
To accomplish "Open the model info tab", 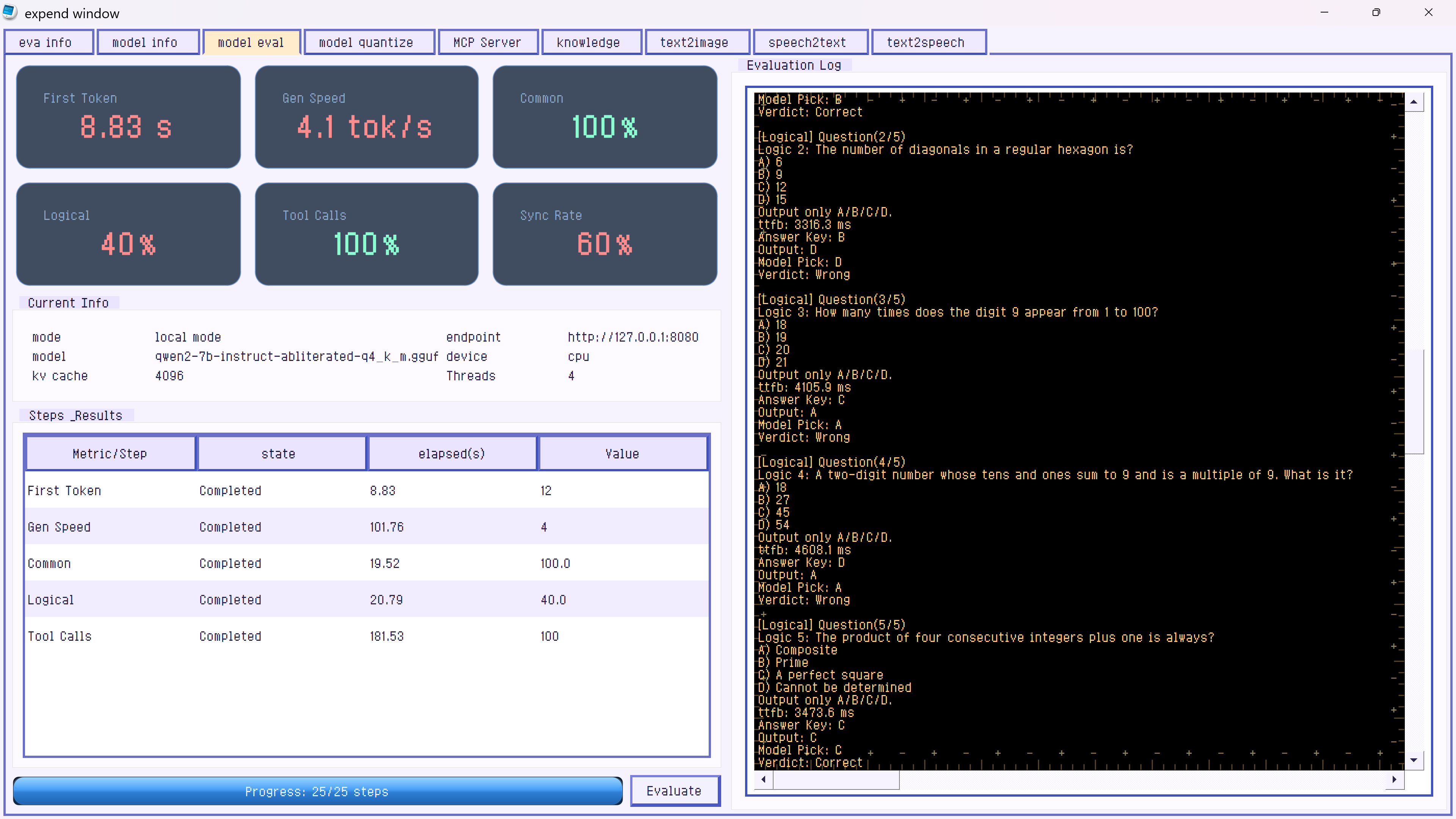I will (x=147, y=42).
